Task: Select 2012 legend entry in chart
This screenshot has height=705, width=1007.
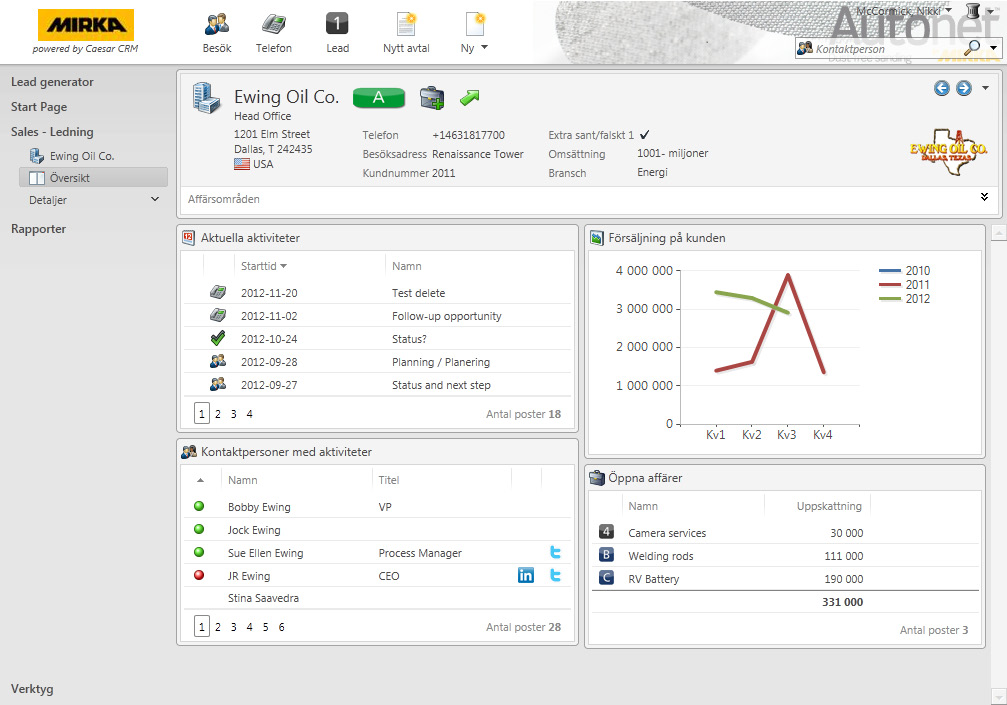Action: click(x=904, y=299)
